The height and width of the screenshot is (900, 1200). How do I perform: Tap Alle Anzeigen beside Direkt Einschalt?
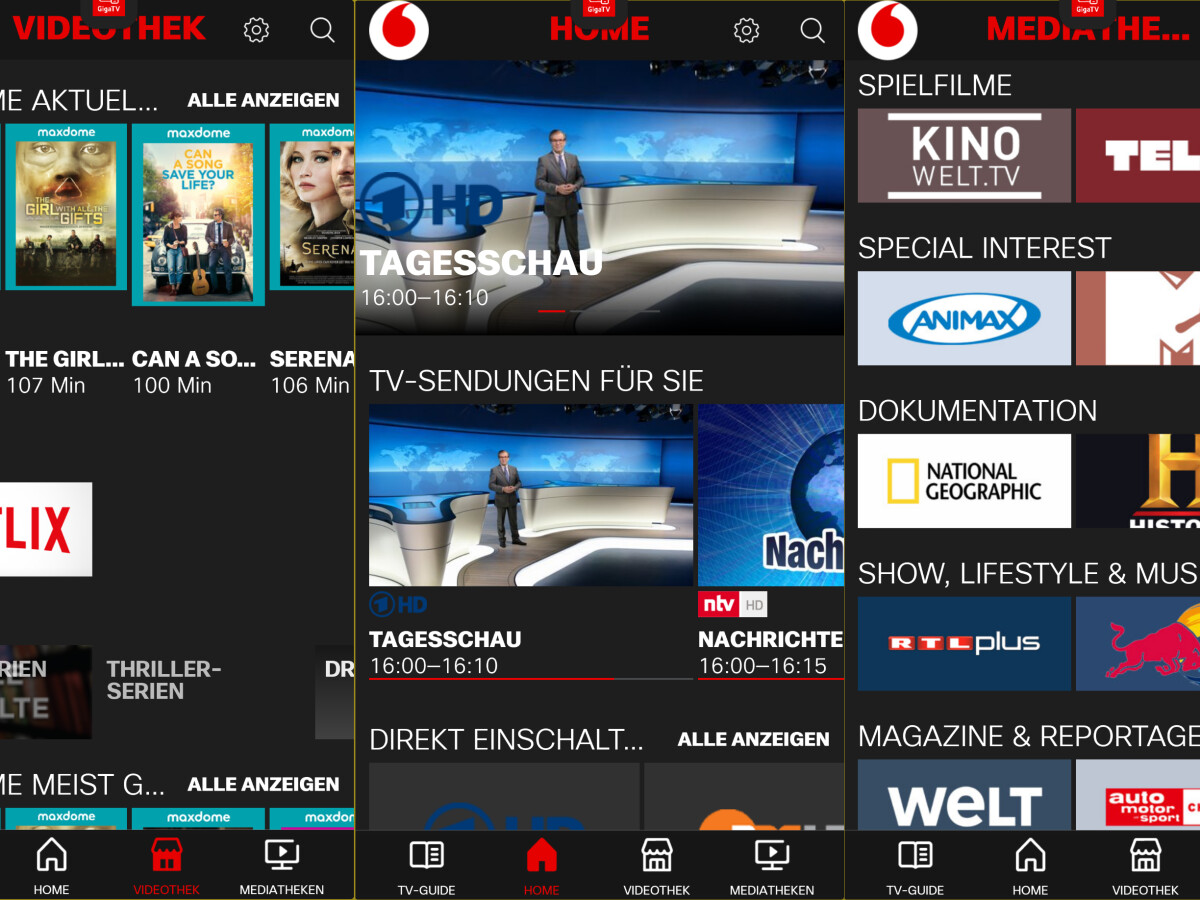coord(753,740)
